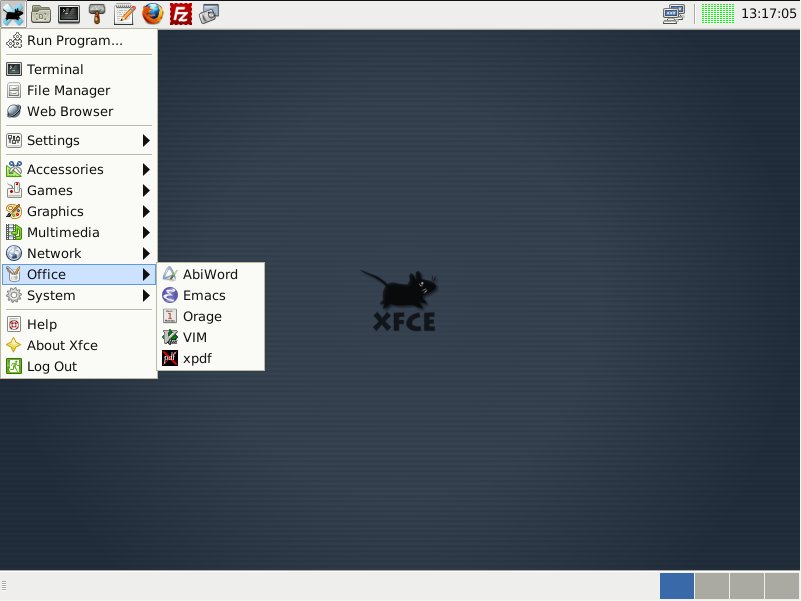This screenshot has height=601, width=802.
Task: Click the 13:17:05 panel clock
Action: (768, 14)
